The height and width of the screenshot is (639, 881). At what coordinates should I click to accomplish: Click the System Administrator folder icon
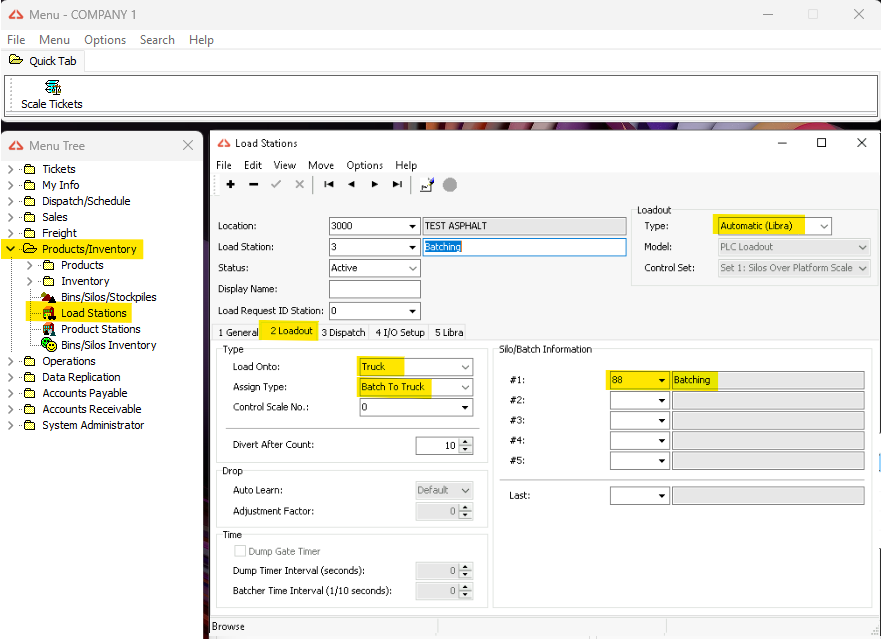[30, 425]
